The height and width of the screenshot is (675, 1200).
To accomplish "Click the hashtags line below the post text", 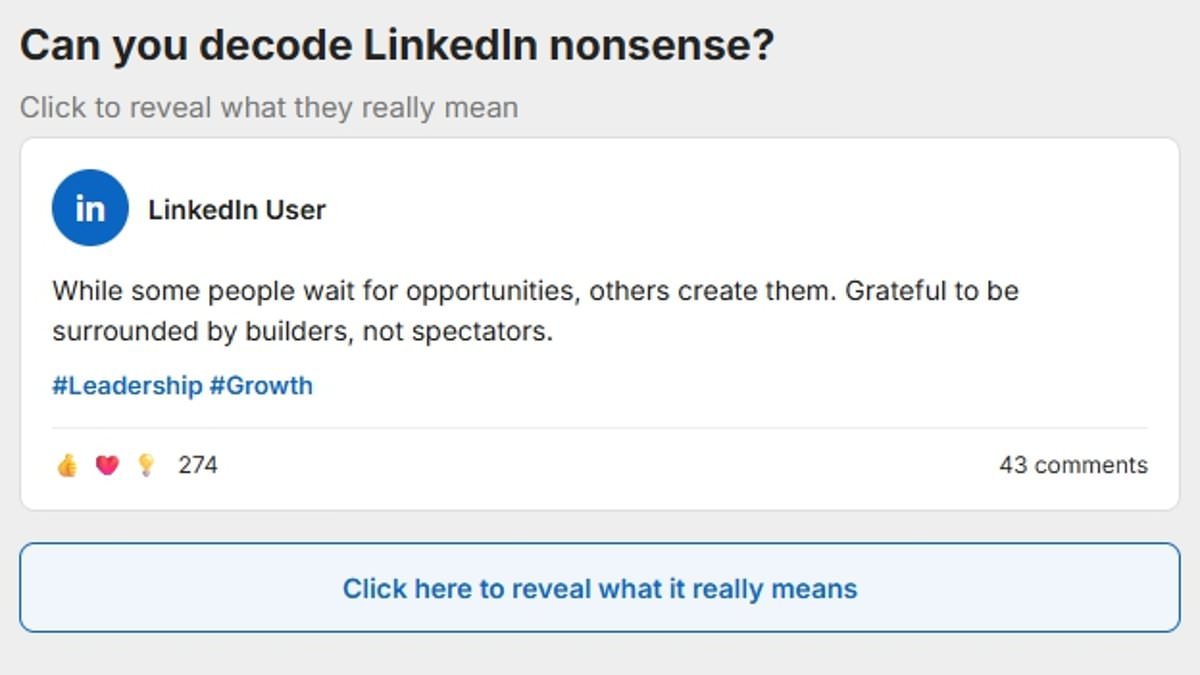I will point(180,385).
